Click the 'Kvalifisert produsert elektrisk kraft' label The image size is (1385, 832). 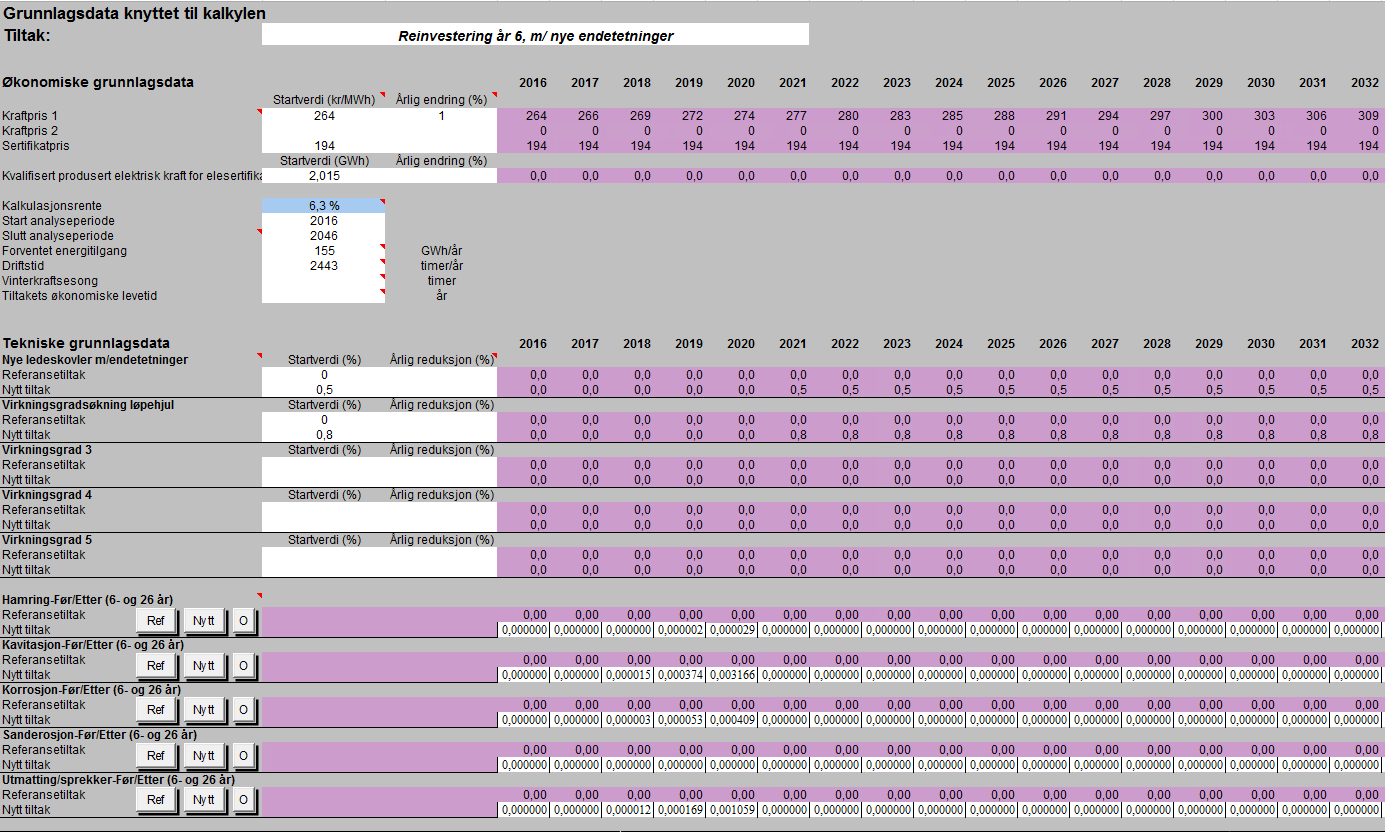pyautogui.click(x=131, y=176)
